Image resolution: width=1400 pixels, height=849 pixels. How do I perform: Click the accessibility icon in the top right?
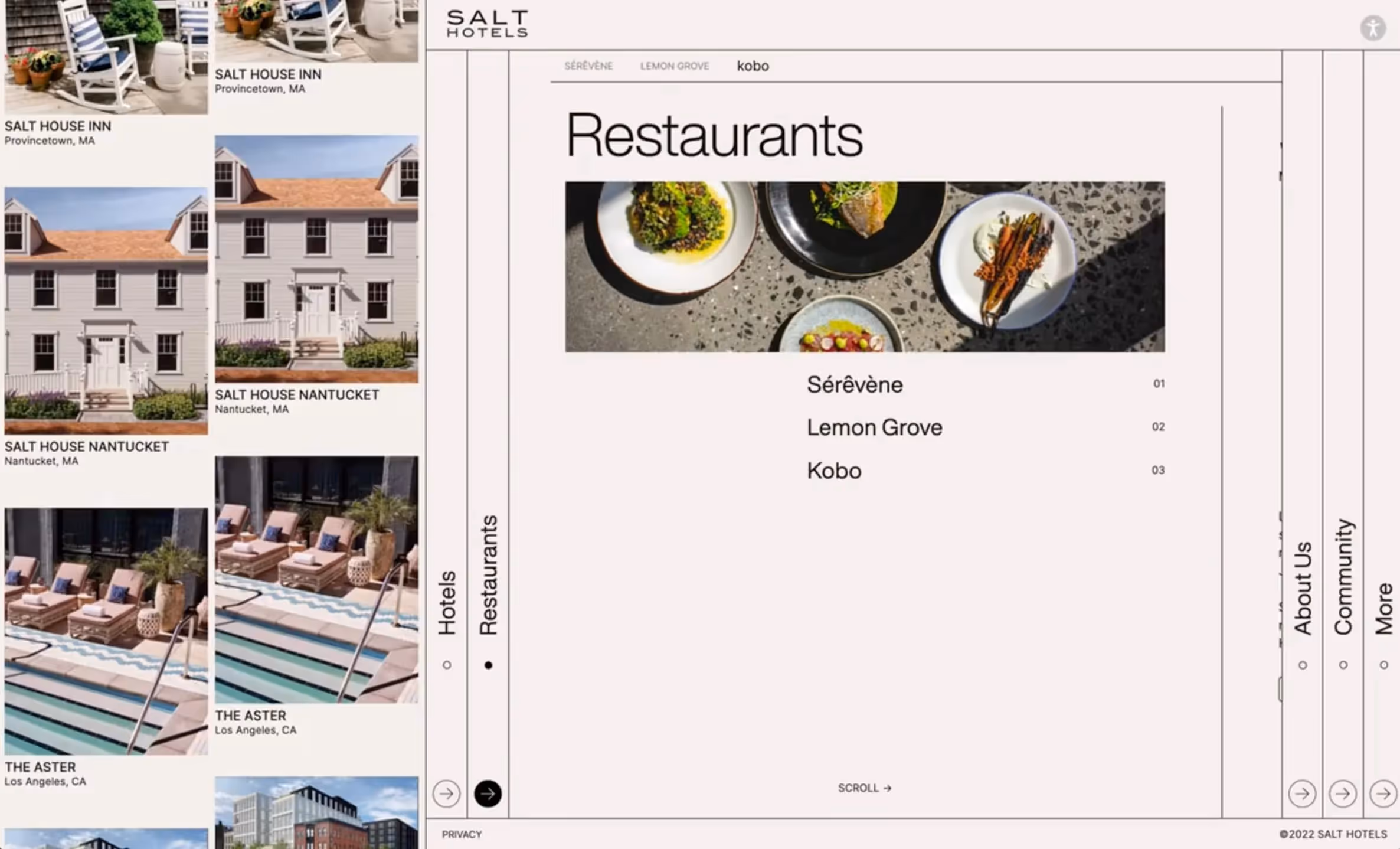pos(1373,28)
